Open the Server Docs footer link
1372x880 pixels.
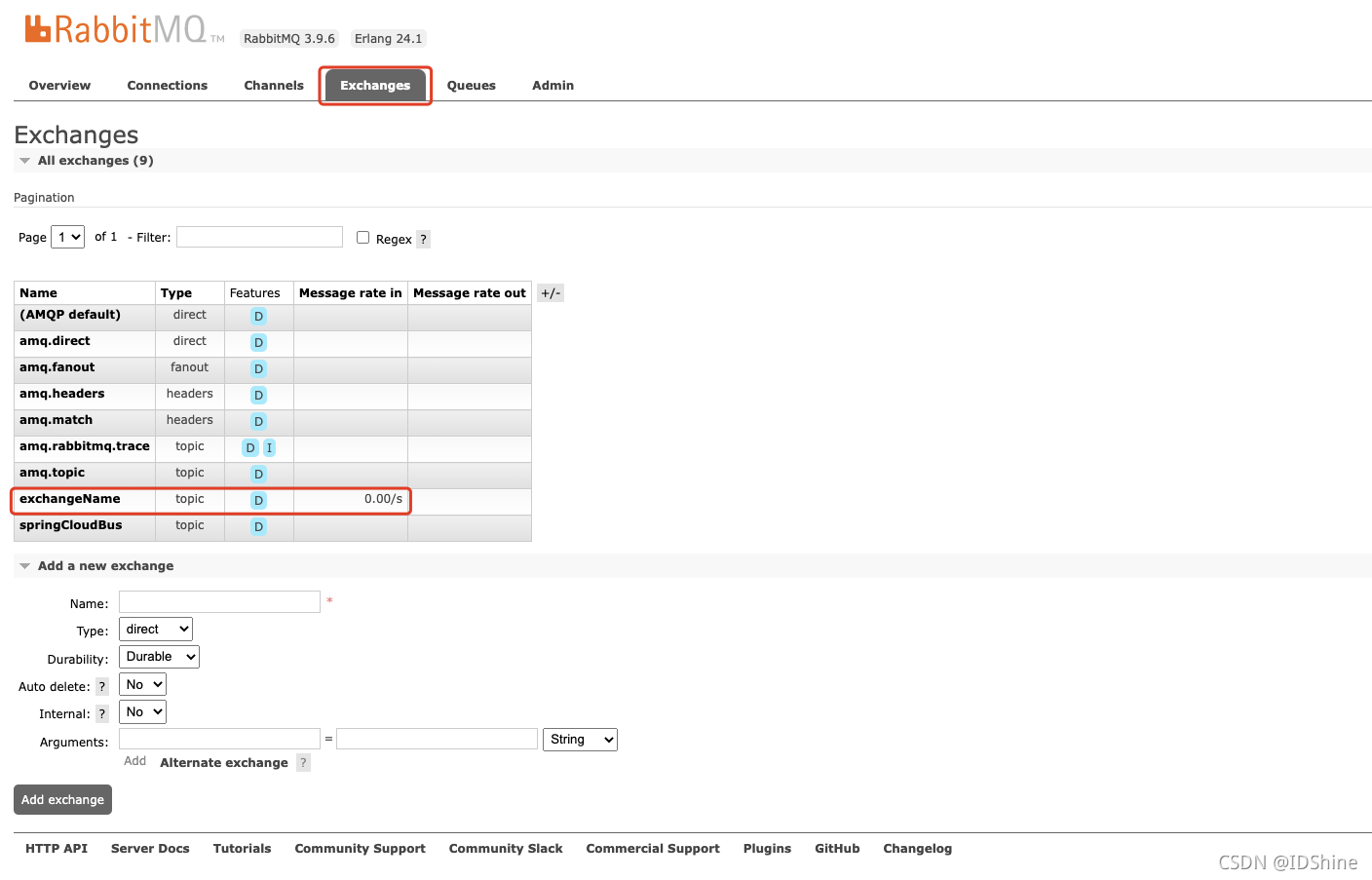pyautogui.click(x=150, y=849)
